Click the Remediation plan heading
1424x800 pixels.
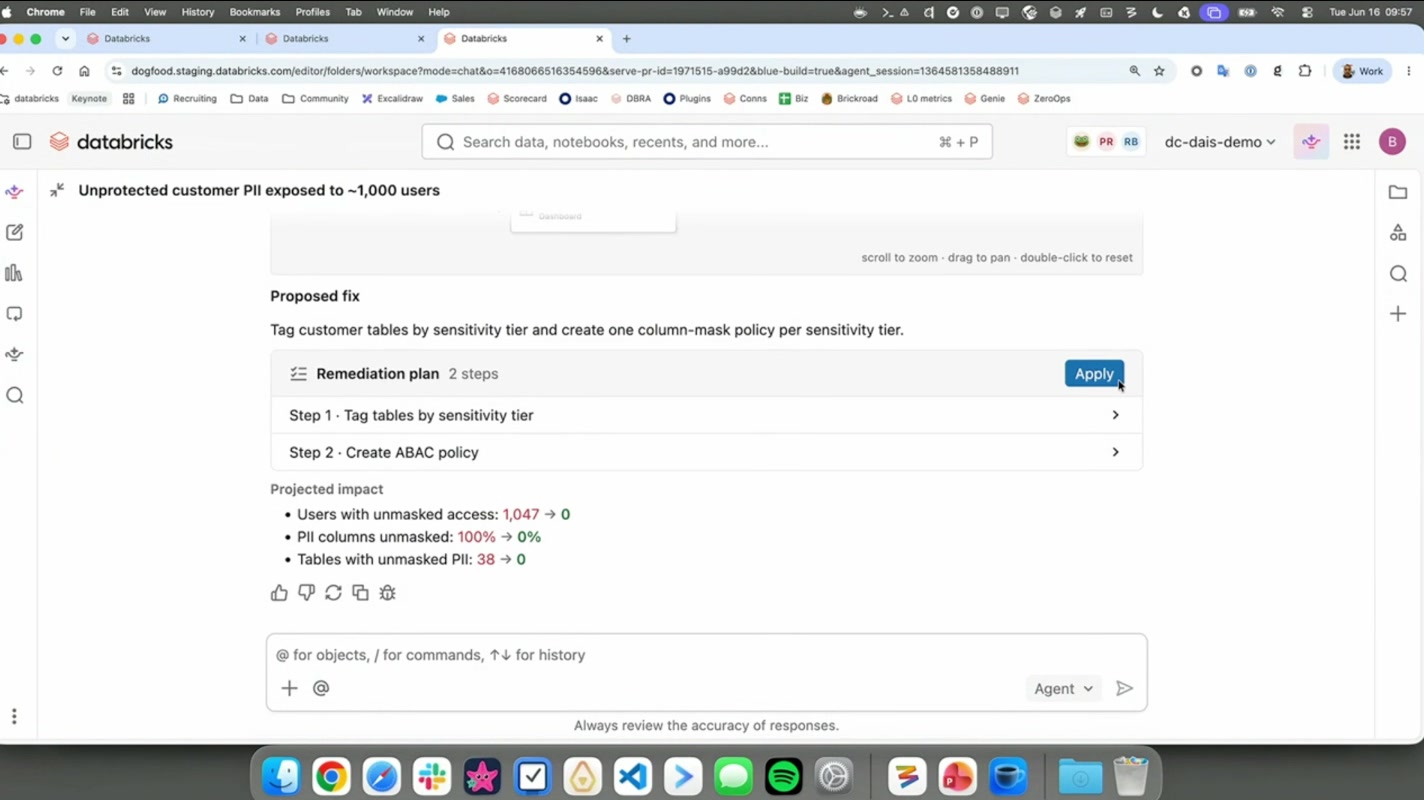click(x=377, y=373)
